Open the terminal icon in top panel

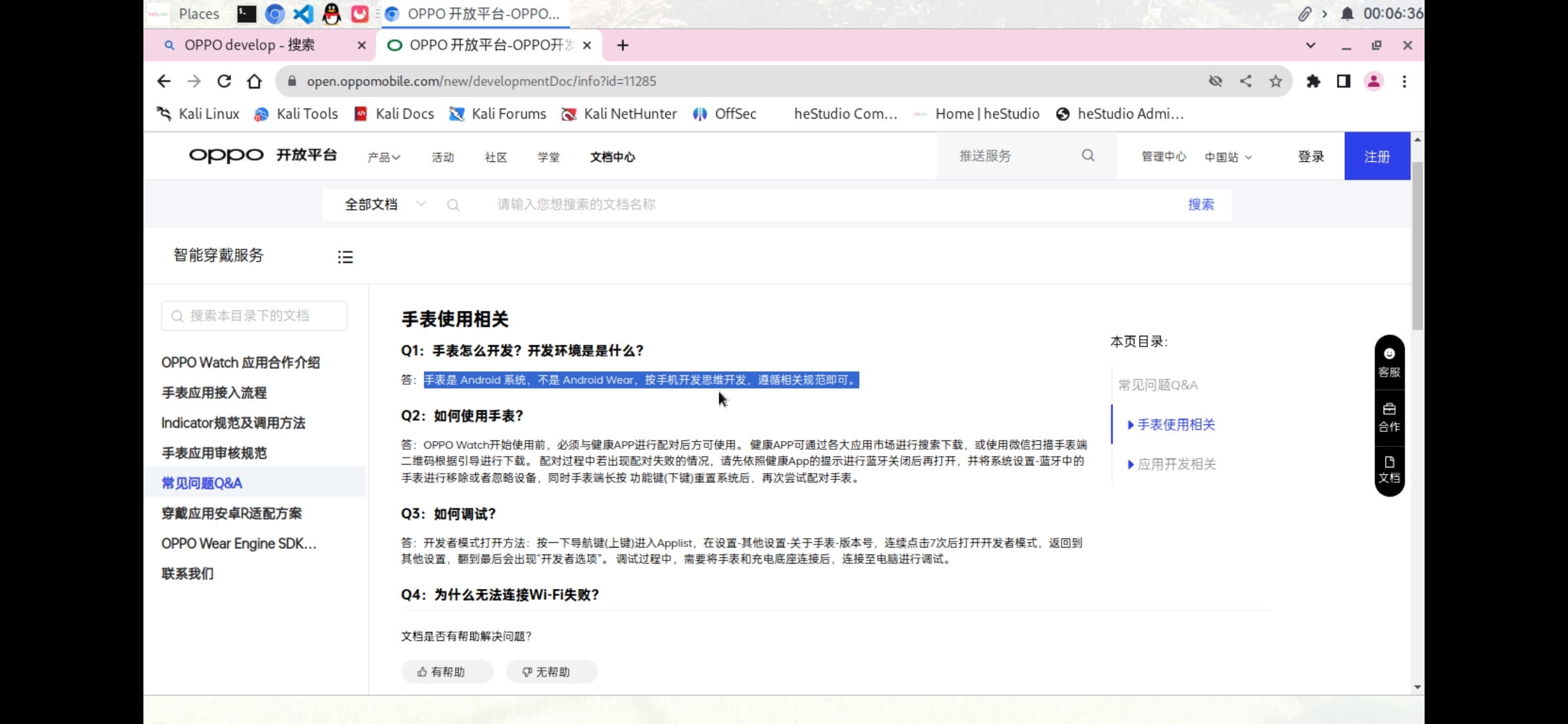pyautogui.click(x=247, y=13)
